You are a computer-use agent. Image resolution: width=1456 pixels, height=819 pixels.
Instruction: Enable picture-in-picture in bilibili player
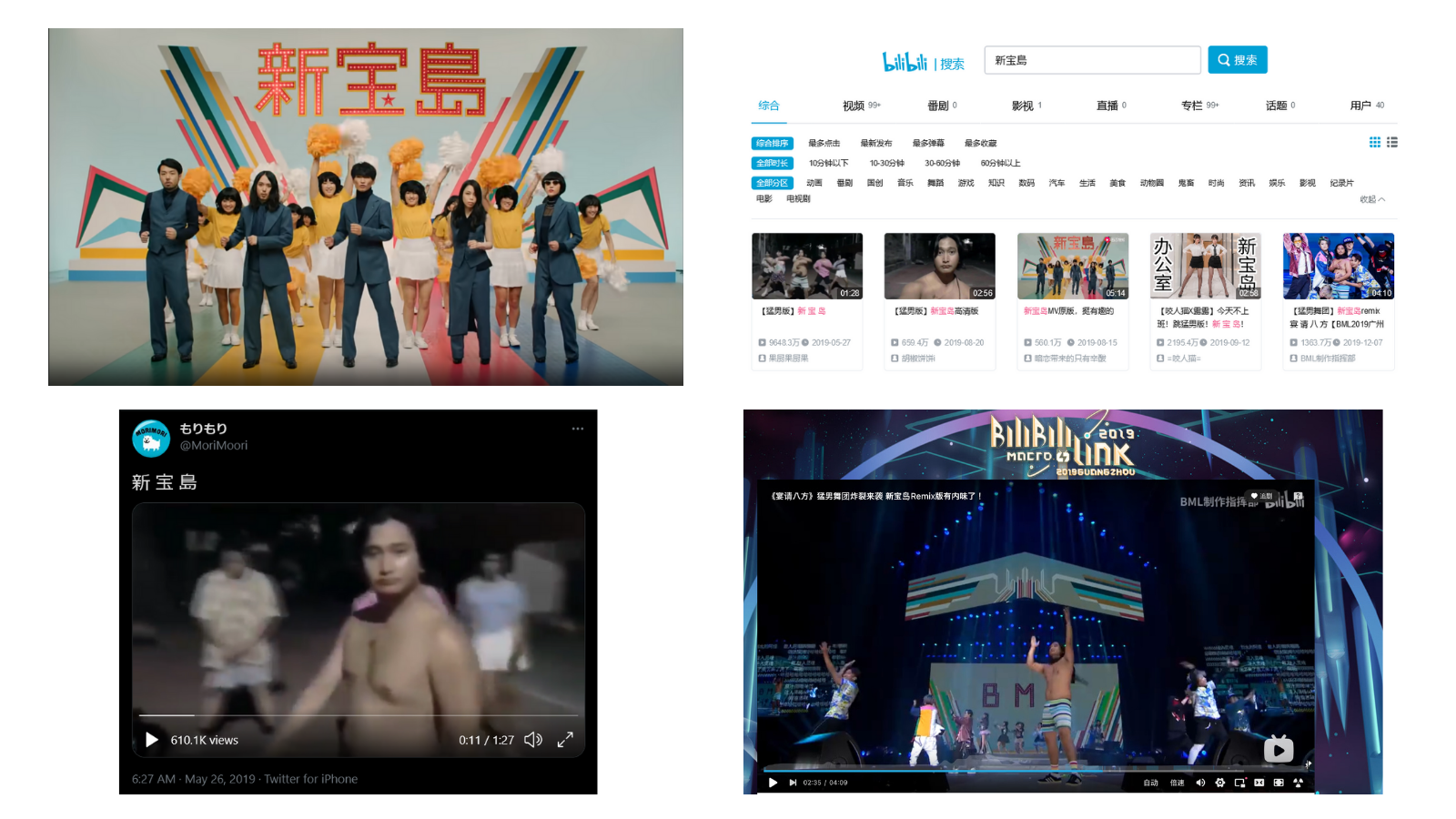(x=1239, y=783)
